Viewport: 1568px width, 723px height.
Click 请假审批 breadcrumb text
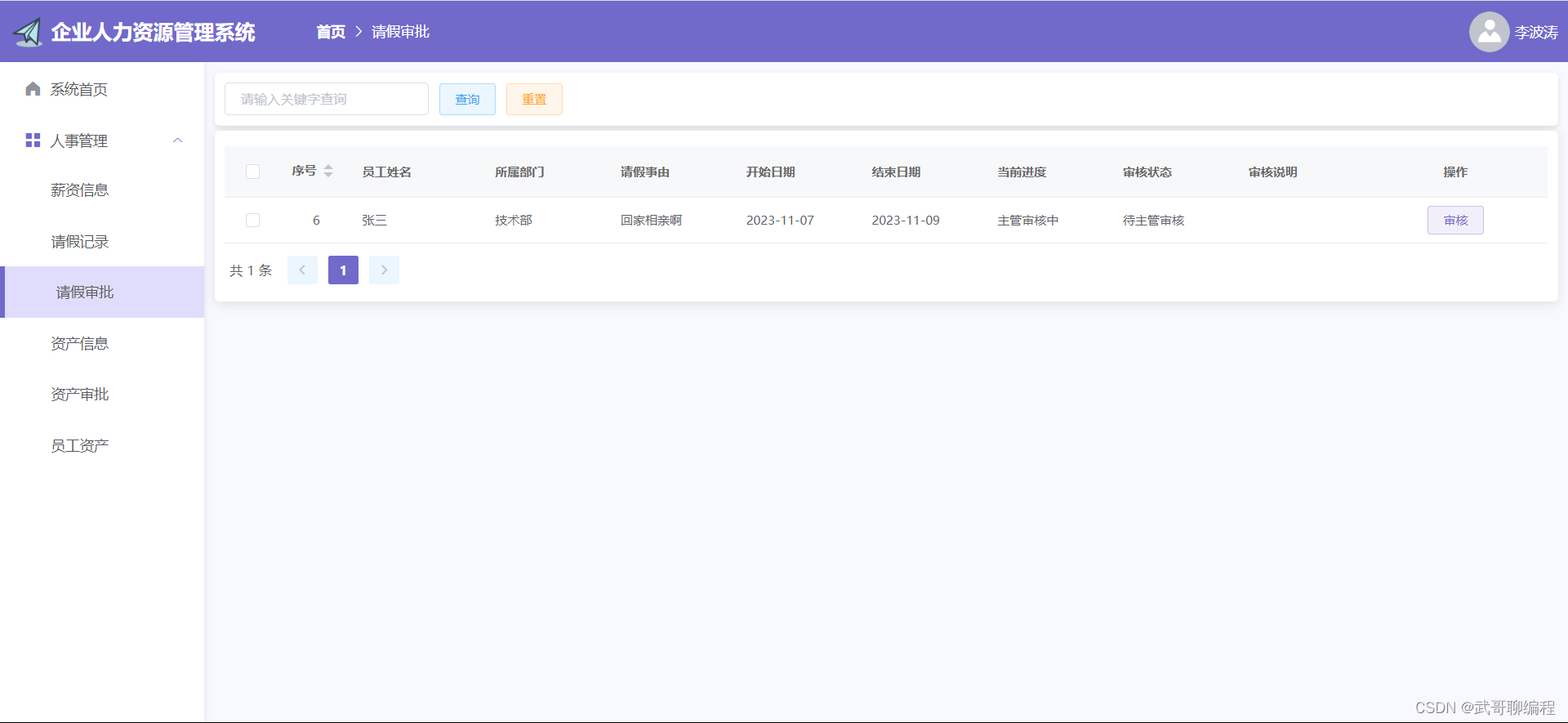(x=400, y=32)
